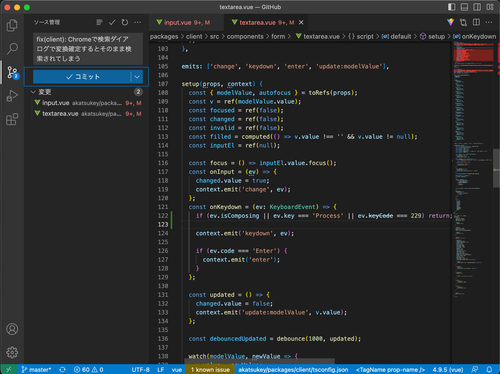Click the changes count badge 2
This screenshot has height=374, width=500.
pos(138,92)
